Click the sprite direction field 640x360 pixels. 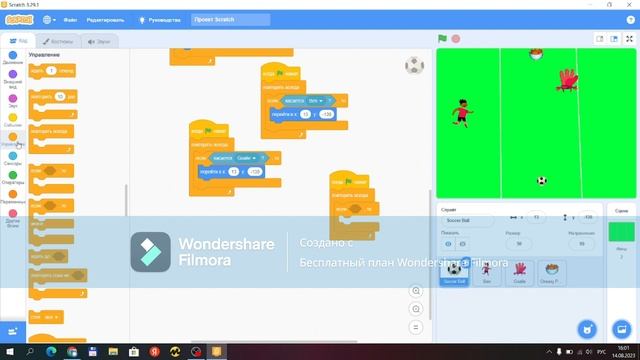[582, 244]
